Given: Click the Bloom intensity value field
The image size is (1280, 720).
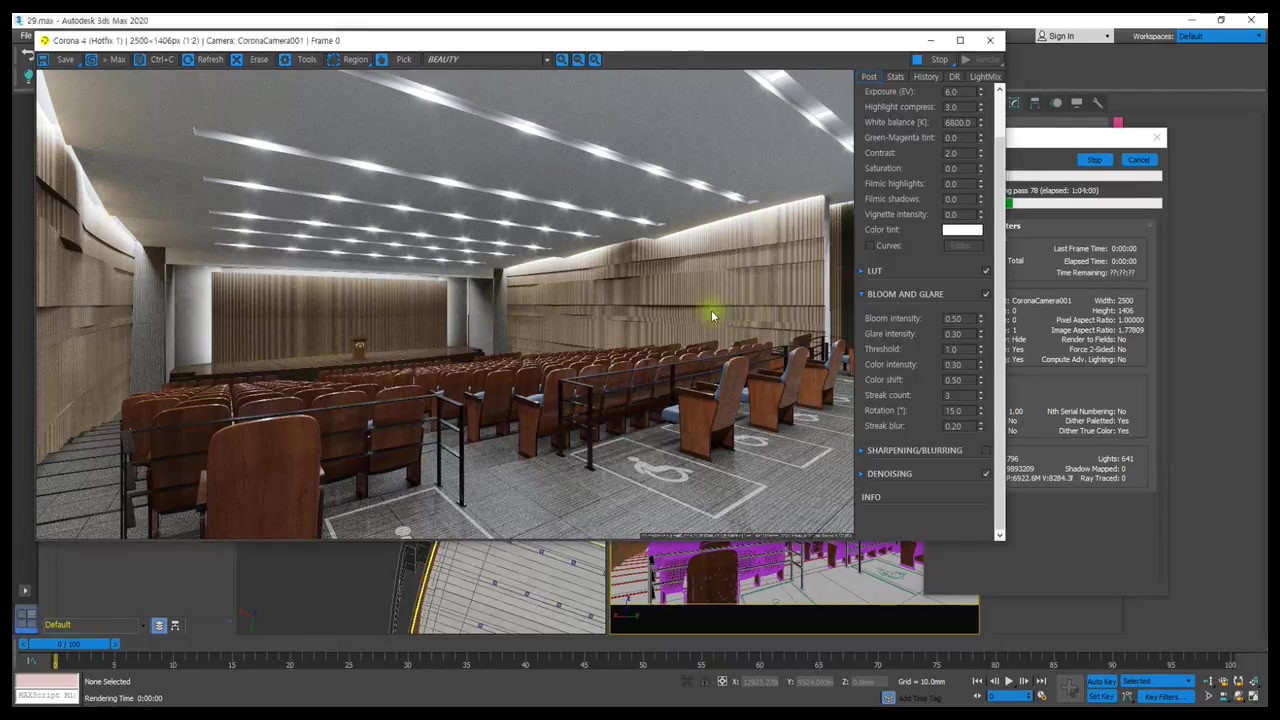Looking at the screenshot, I should (x=957, y=319).
